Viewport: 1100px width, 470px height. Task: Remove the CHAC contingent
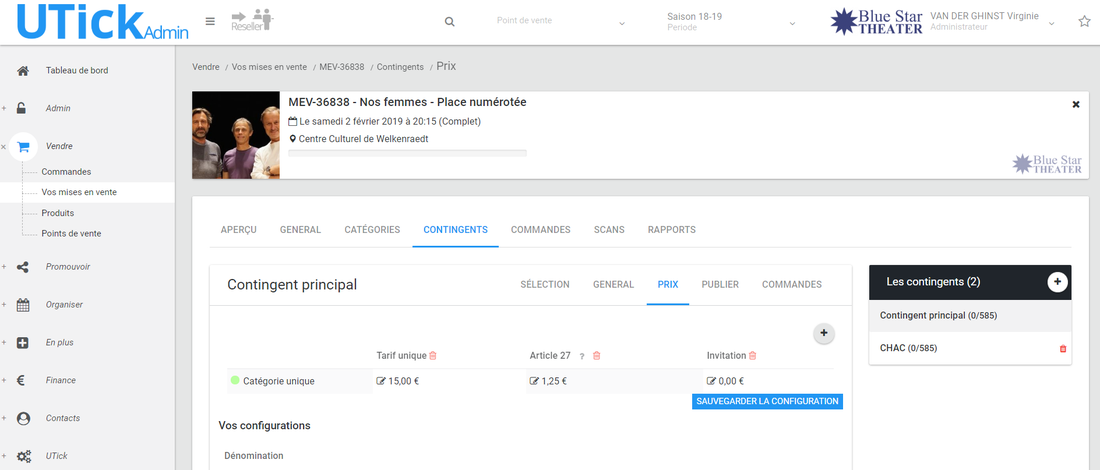[x=1062, y=349]
